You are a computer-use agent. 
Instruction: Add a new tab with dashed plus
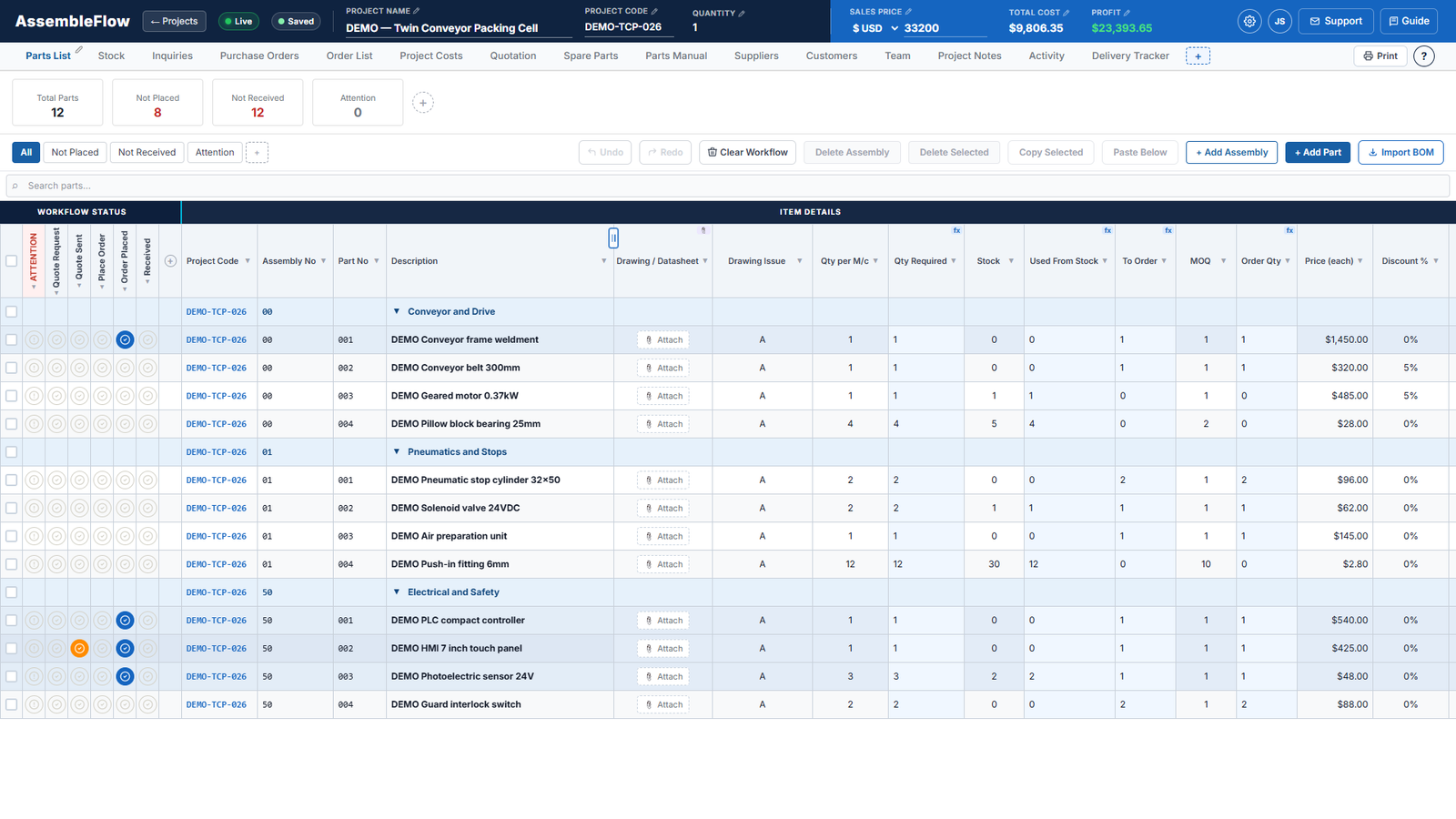point(1198,56)
